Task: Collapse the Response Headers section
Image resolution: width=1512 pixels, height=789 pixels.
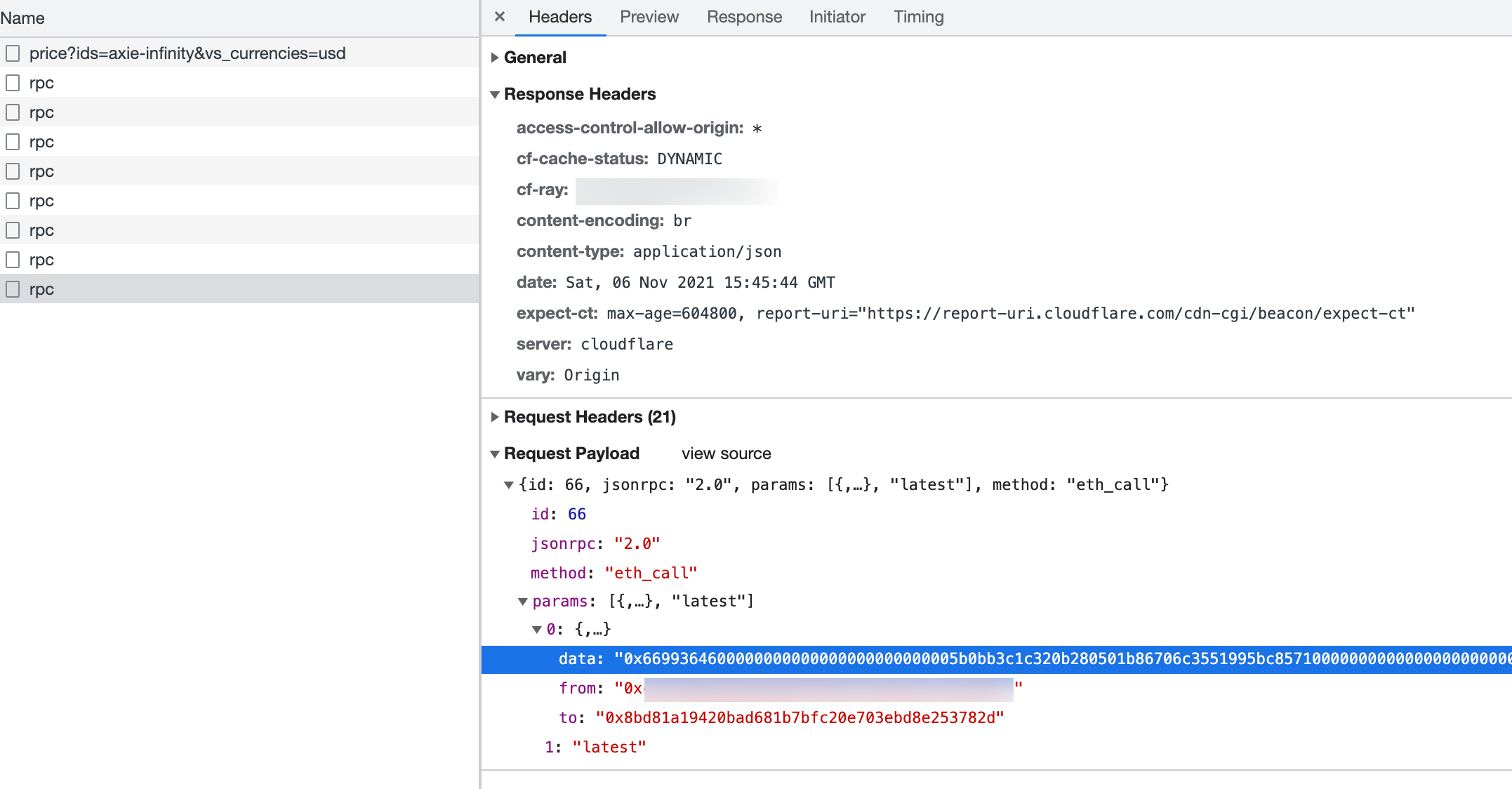Action: [495, 94]
